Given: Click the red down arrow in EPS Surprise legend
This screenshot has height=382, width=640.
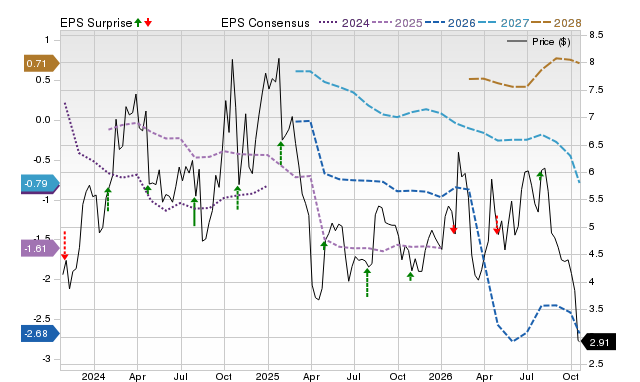Looking at the screenshot, I should [x=148, y=22].
